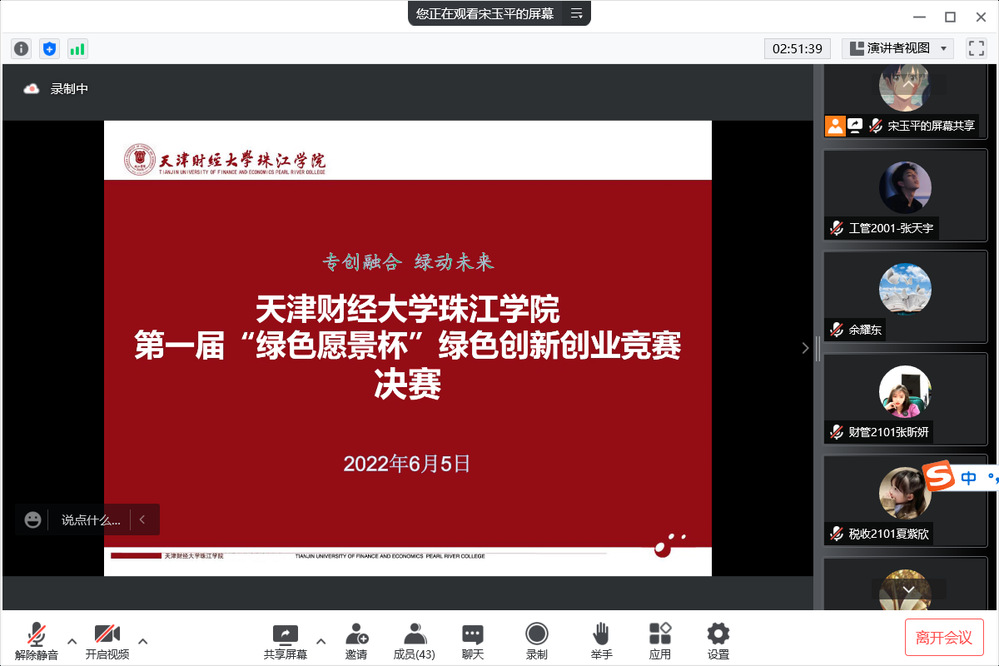Screen dimensions: 999x666
Task: Enter full screen mode
Action: 976,48
